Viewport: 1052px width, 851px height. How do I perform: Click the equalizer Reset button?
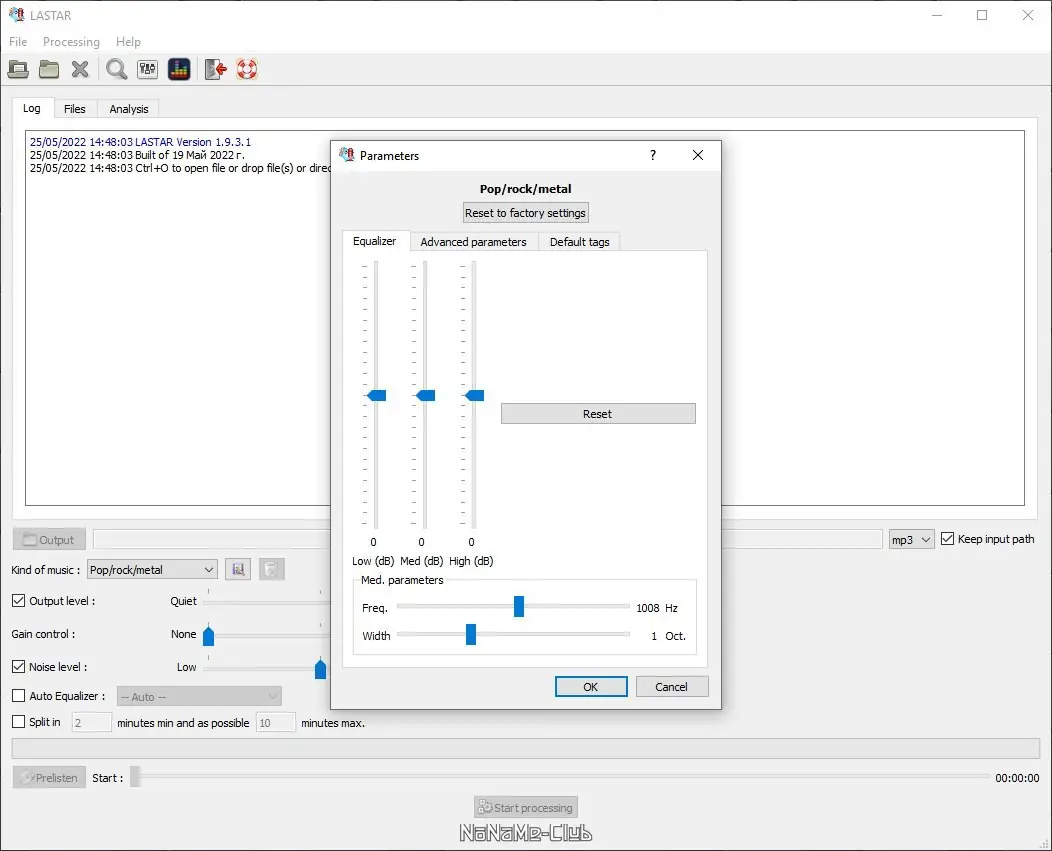[x=598, y=413]
